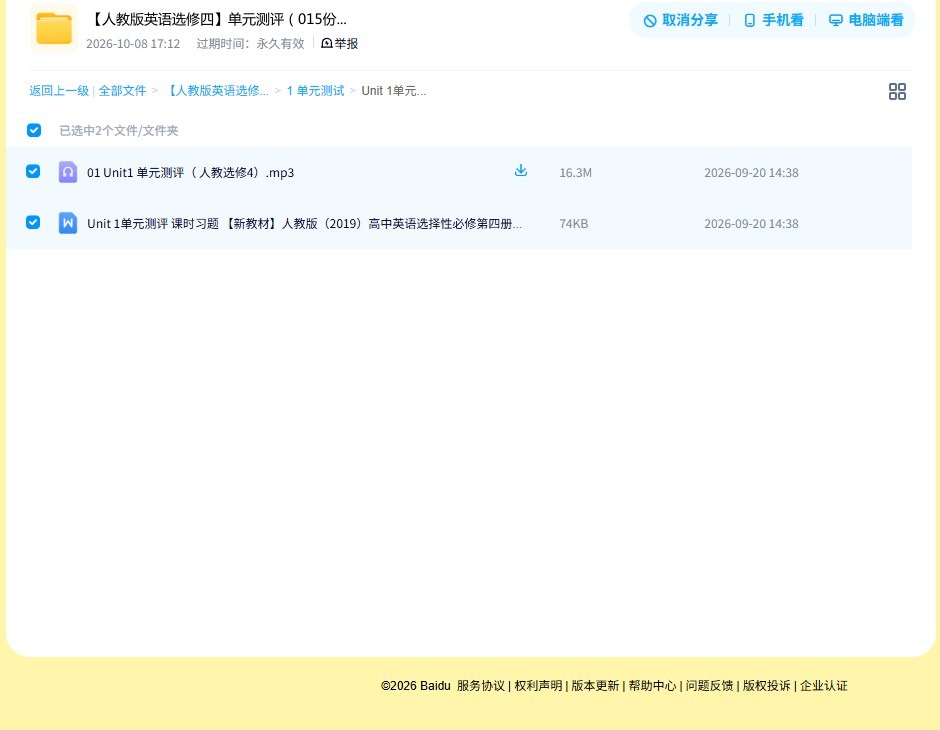Viewport: 940px width, 730px height.
Task: Click the 过期时间：永久有效 text
Action: point(251,44)
